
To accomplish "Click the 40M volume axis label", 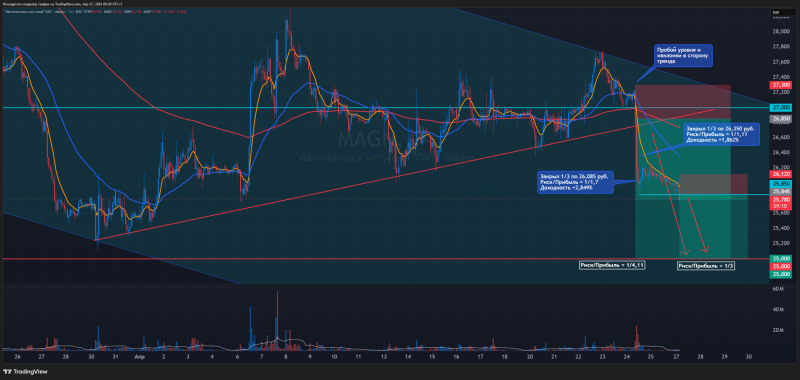I will [778, 310].
